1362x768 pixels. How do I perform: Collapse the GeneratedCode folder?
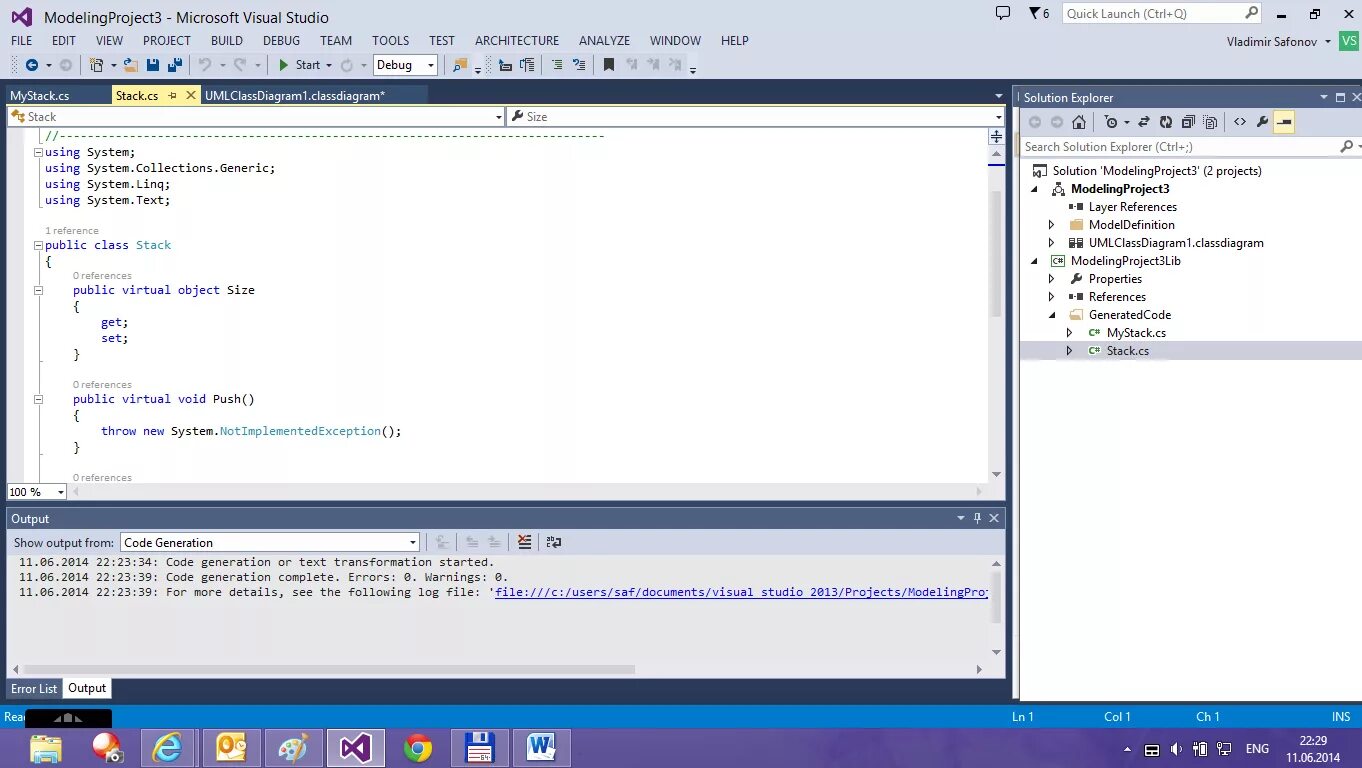click(1051, 315)
